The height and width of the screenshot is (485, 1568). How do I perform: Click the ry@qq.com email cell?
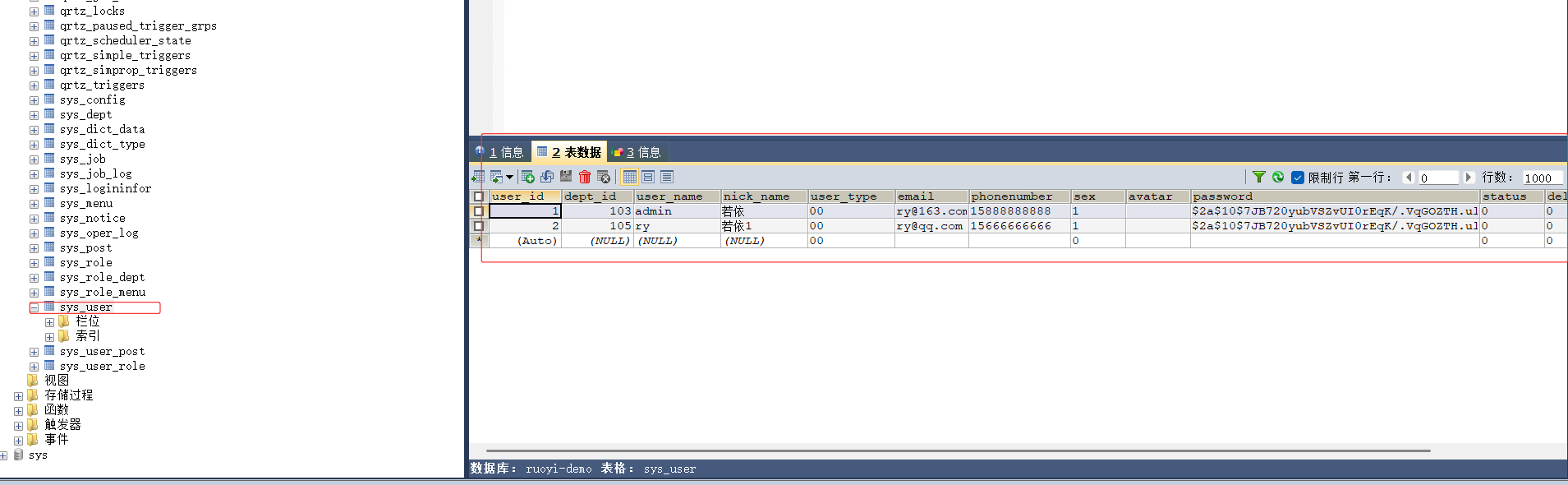point(931,226)
